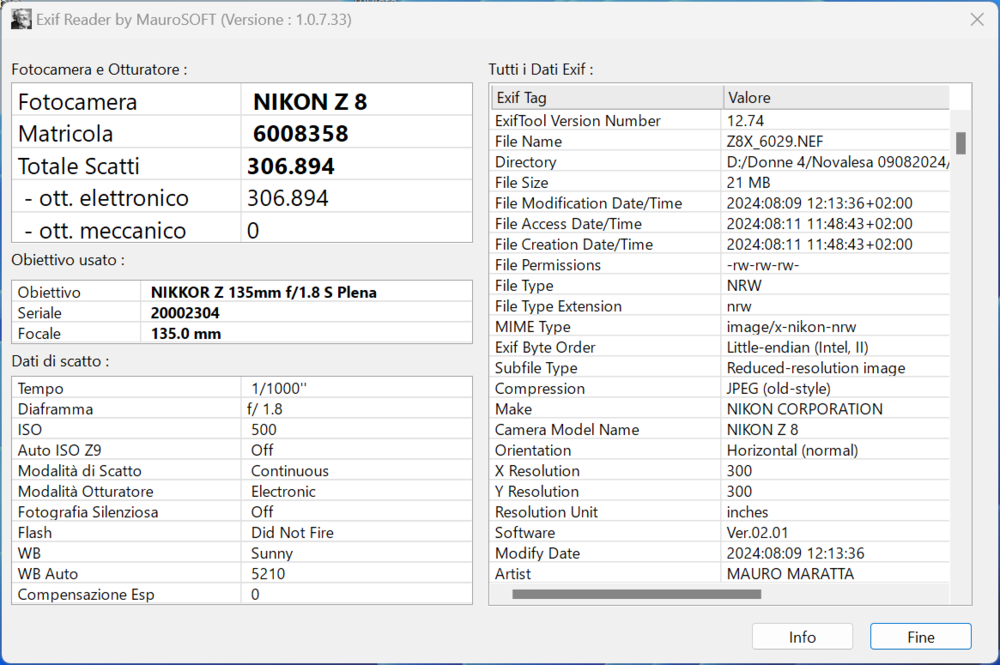1000x665 pixels.
Task: Click the Resolution Unit value inches
Action: coord(747,512)
